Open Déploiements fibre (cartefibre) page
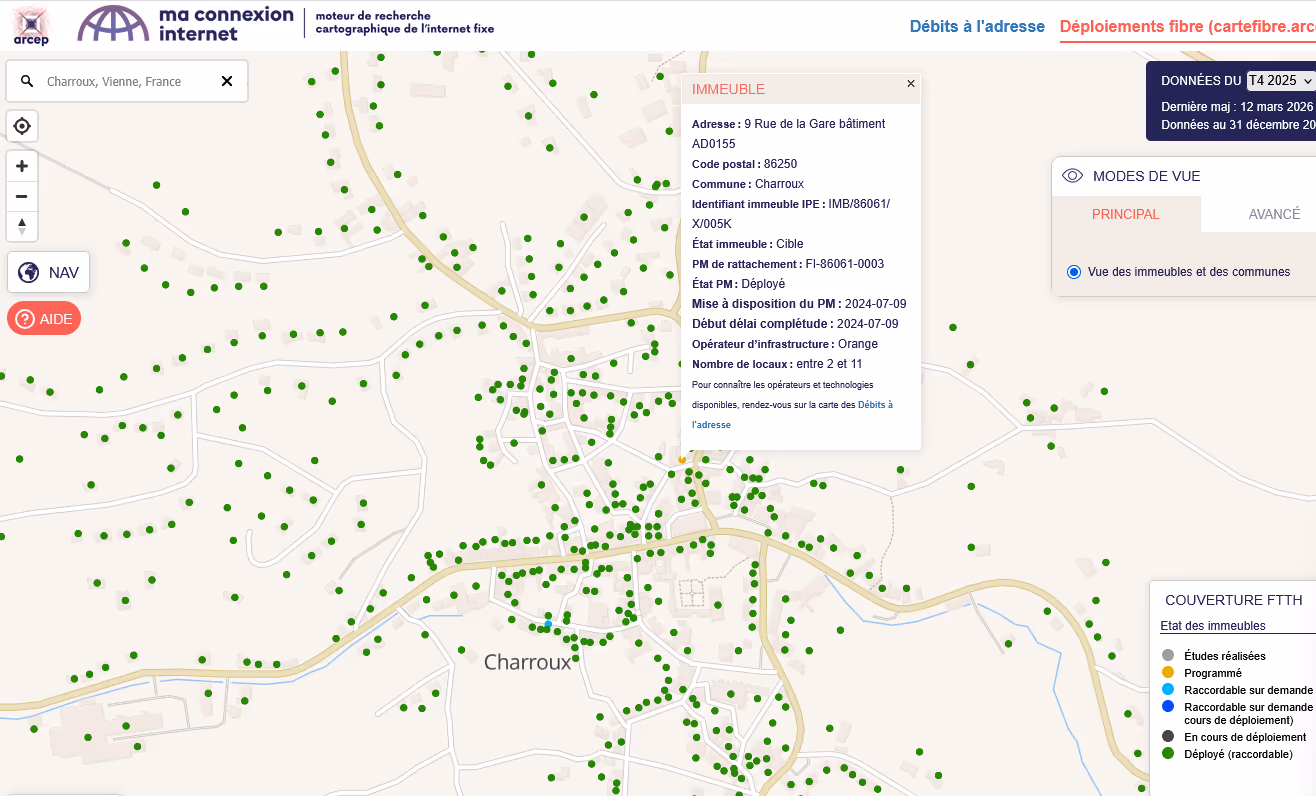Viewport: 1316px width, 796px height. [1187, 27]
